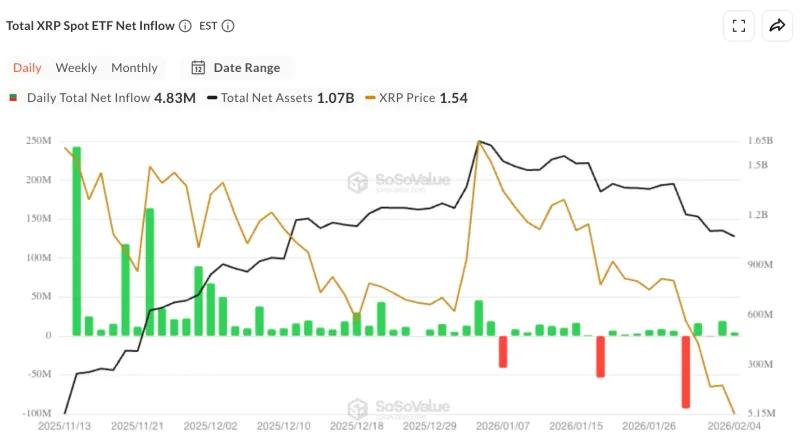Click the EST timezone label
Viewport: 800px width, 438px height.
209,25
